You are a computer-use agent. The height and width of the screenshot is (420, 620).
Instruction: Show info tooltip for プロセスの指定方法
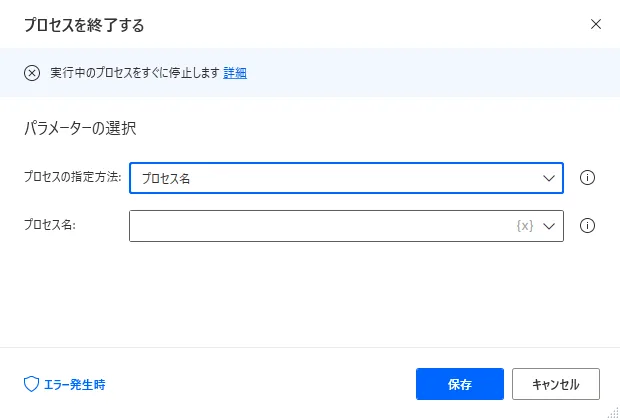tap(588, 178)
